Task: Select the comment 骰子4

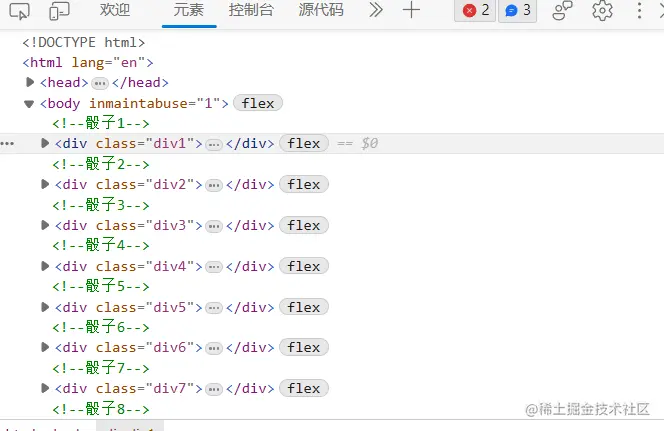Action: tap(101, 245)
